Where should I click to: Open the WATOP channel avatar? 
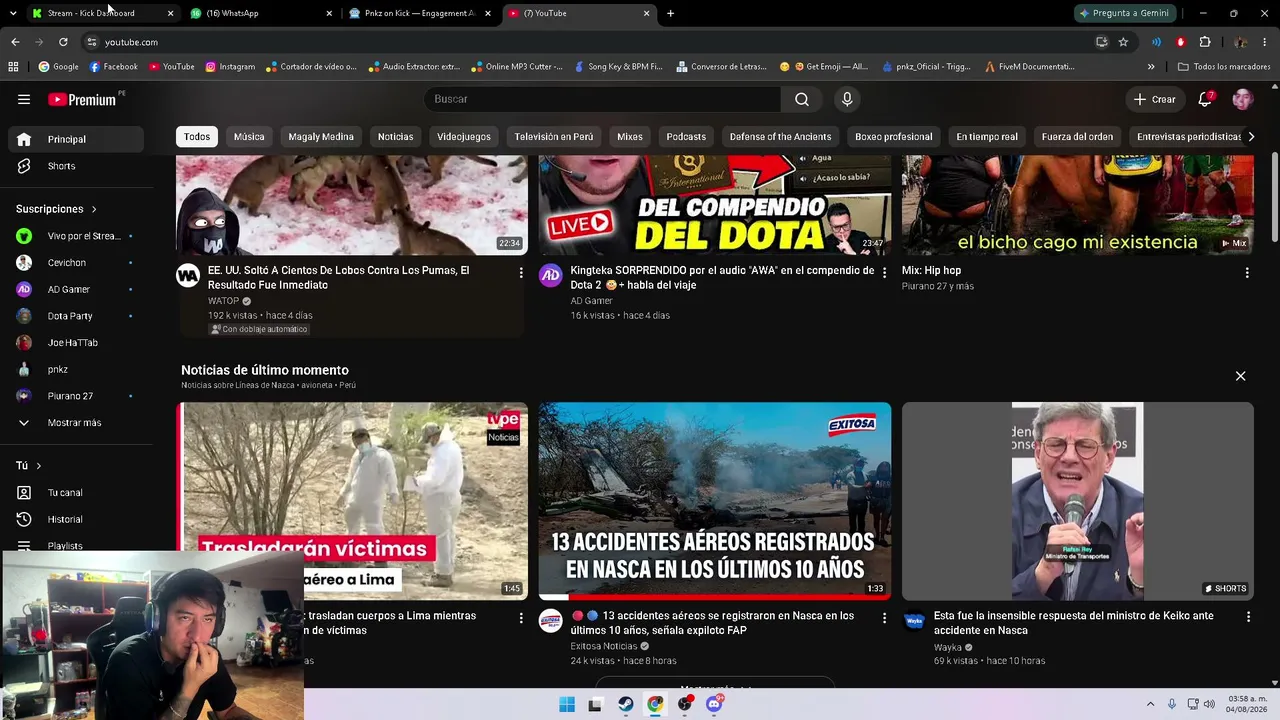coord(188,276)
